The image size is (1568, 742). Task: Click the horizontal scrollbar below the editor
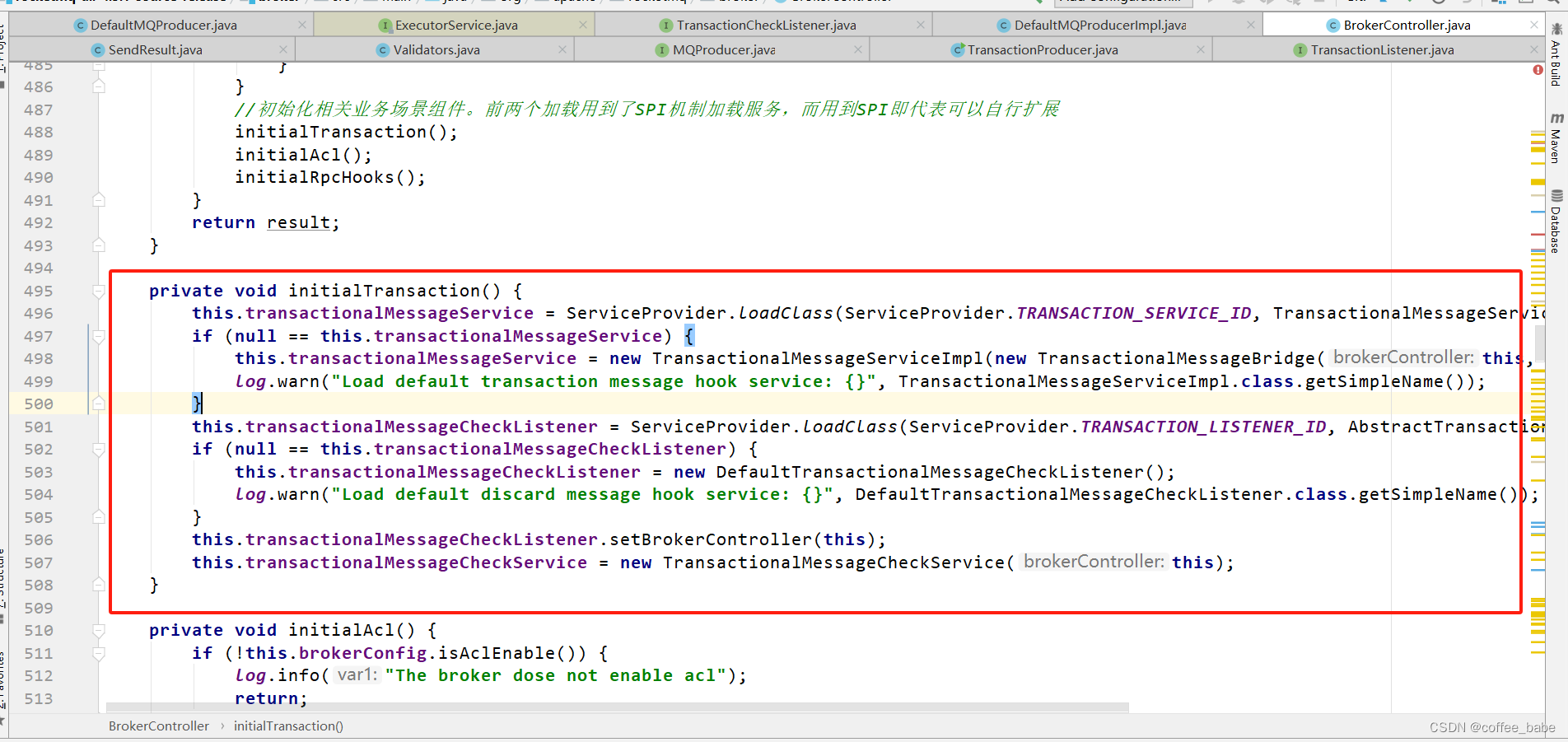point(618,707)
